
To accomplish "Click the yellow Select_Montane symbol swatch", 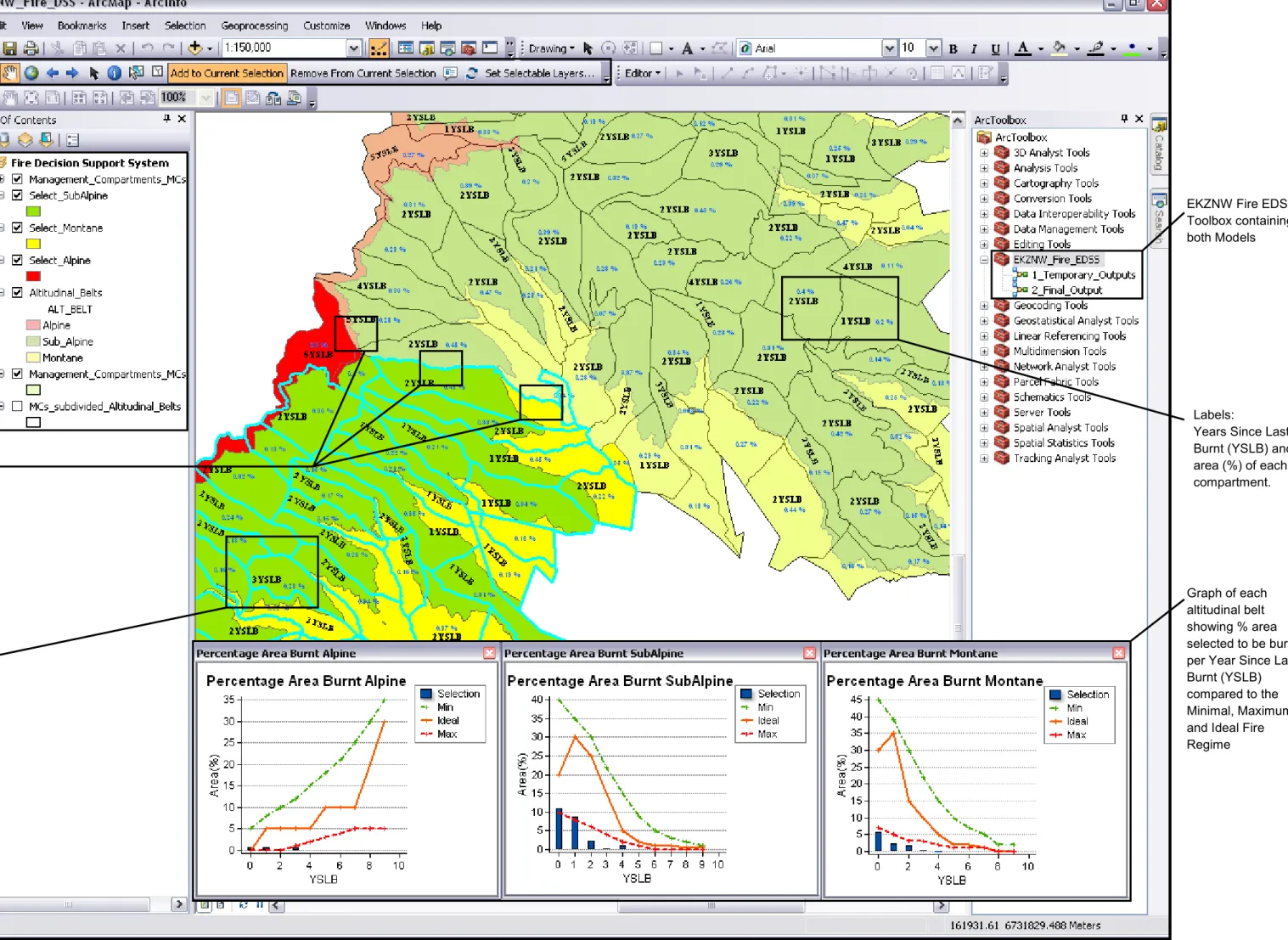I will coord(33,244).
